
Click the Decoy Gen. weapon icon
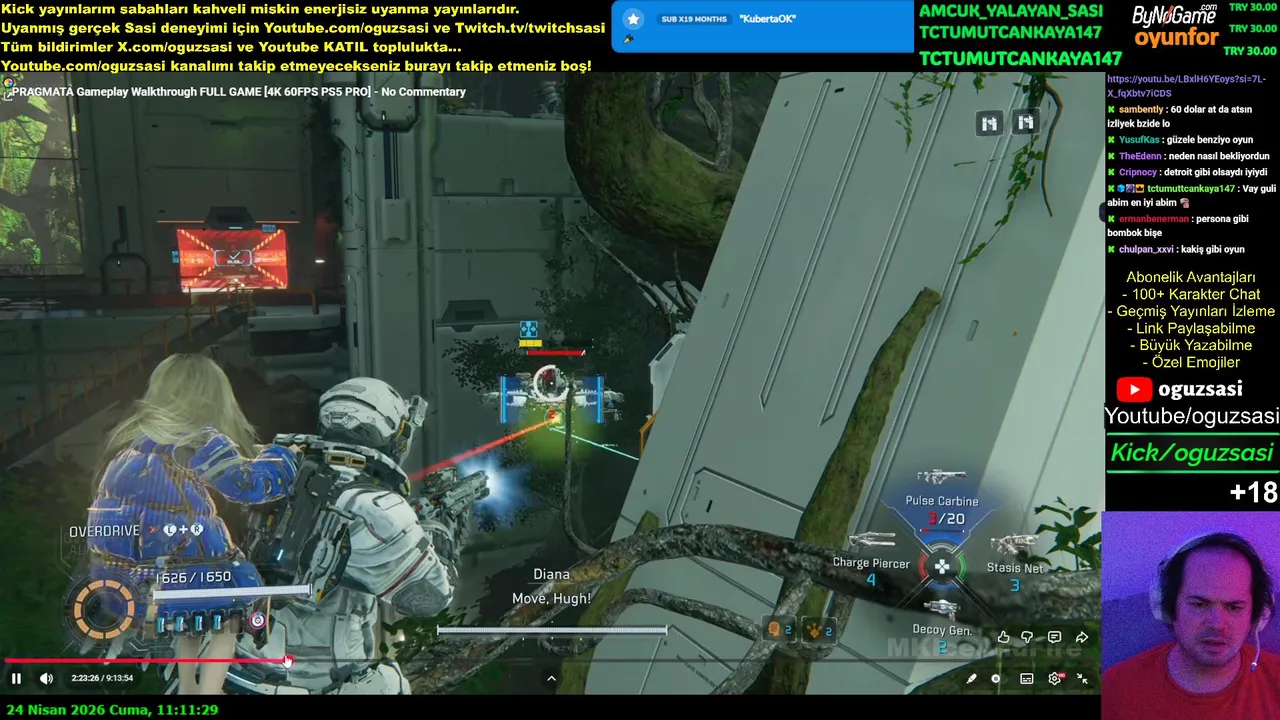coord(941,607)
